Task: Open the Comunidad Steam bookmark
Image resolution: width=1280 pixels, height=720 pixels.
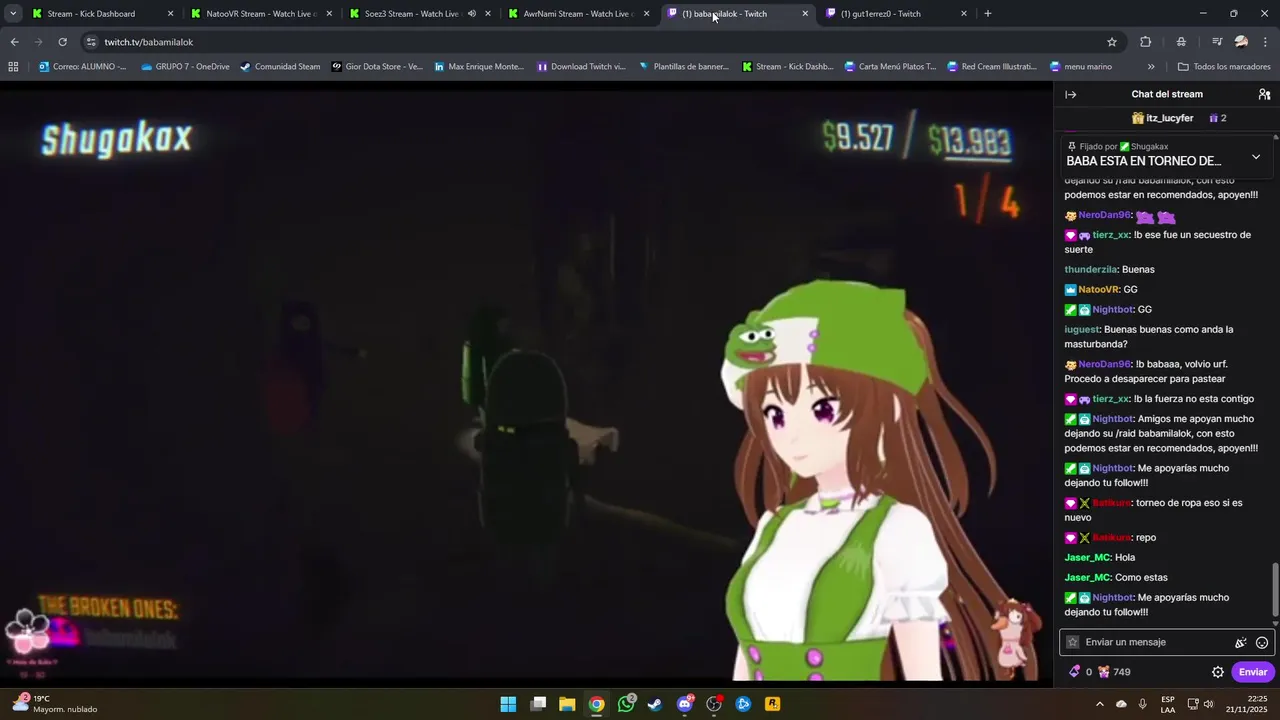Action: (x=280, y=67)
